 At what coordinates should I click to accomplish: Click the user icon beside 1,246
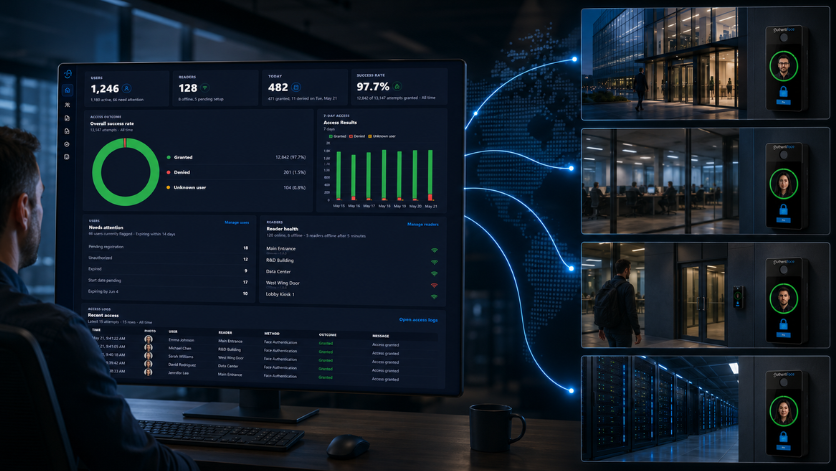click(127, 88)
